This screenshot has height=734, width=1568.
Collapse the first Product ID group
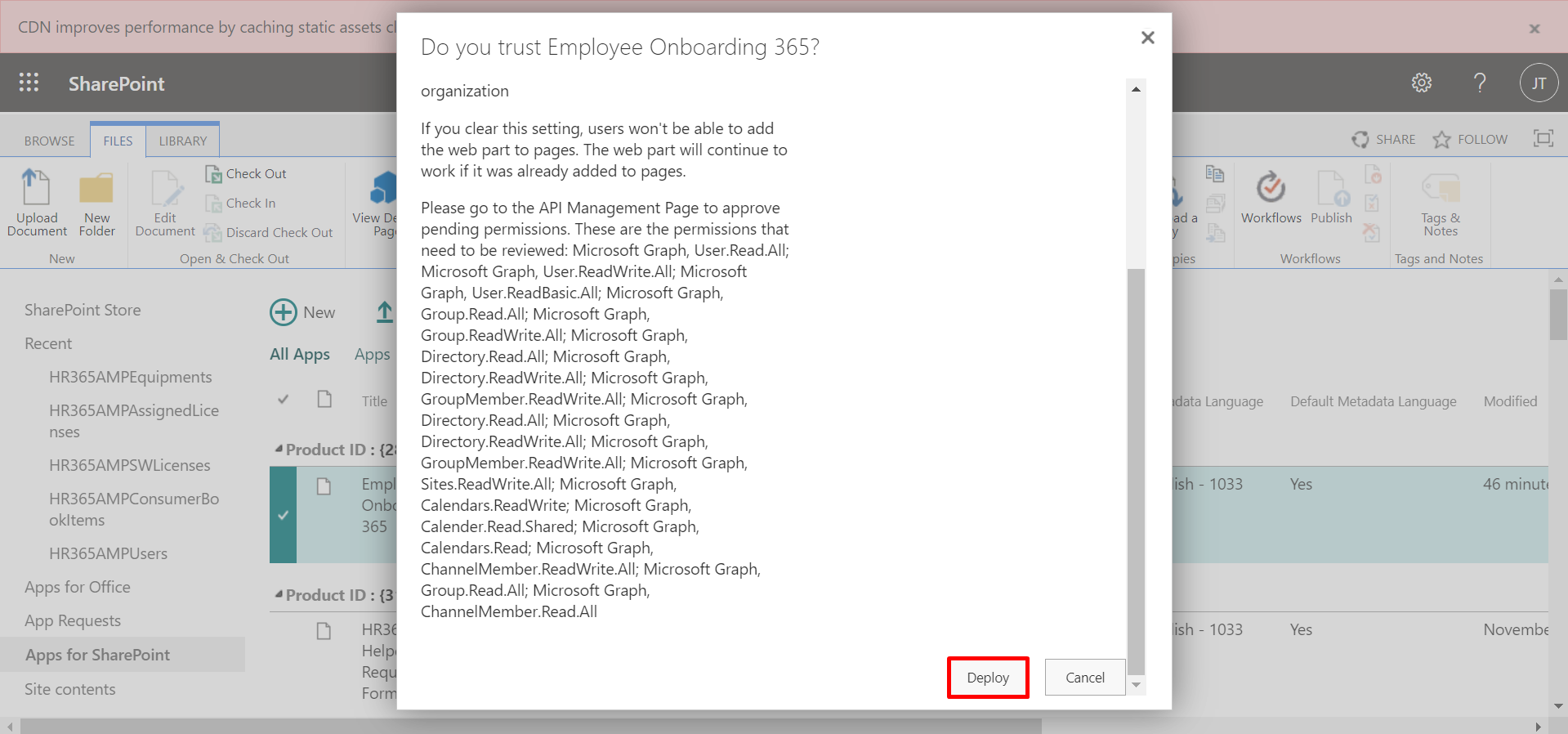(279, 449)
